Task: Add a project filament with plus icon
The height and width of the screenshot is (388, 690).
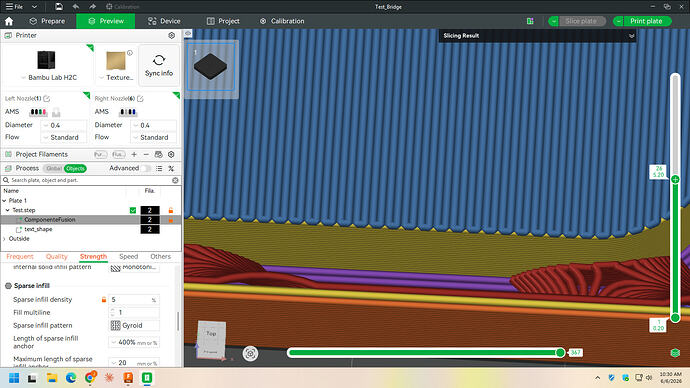Action: pyautogui.click(x=134, y=154)
